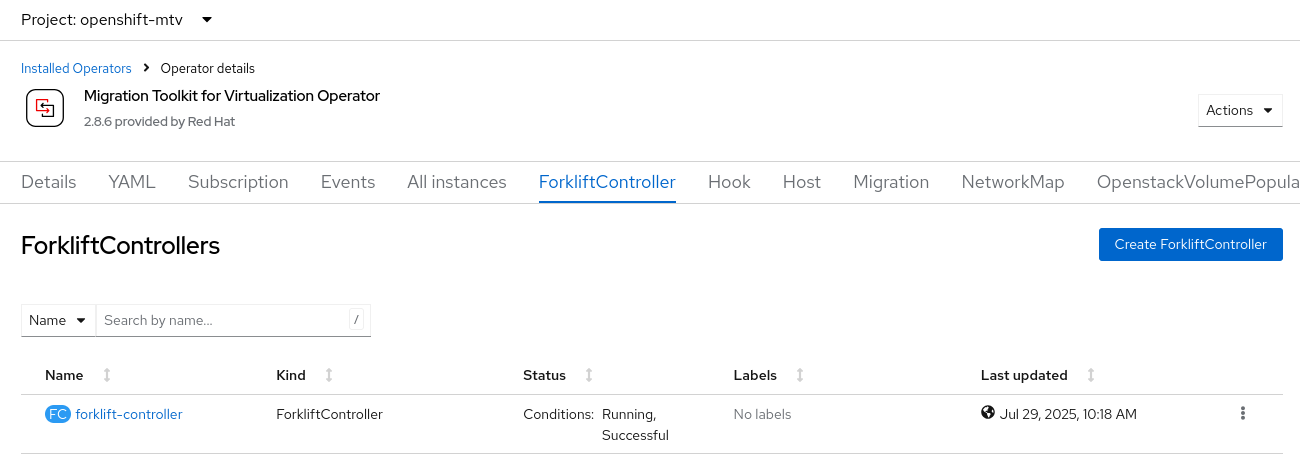Sort table by Status column arrows
Screen dimensions: 1300x456
(x=589, y=375)
